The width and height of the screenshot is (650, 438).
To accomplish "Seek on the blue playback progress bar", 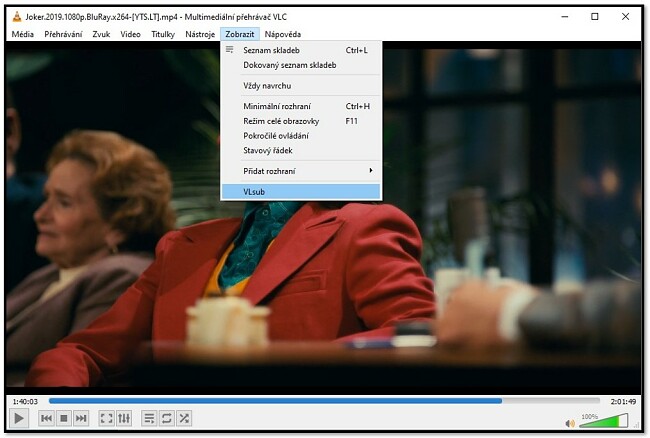I will tap(324, 401).
